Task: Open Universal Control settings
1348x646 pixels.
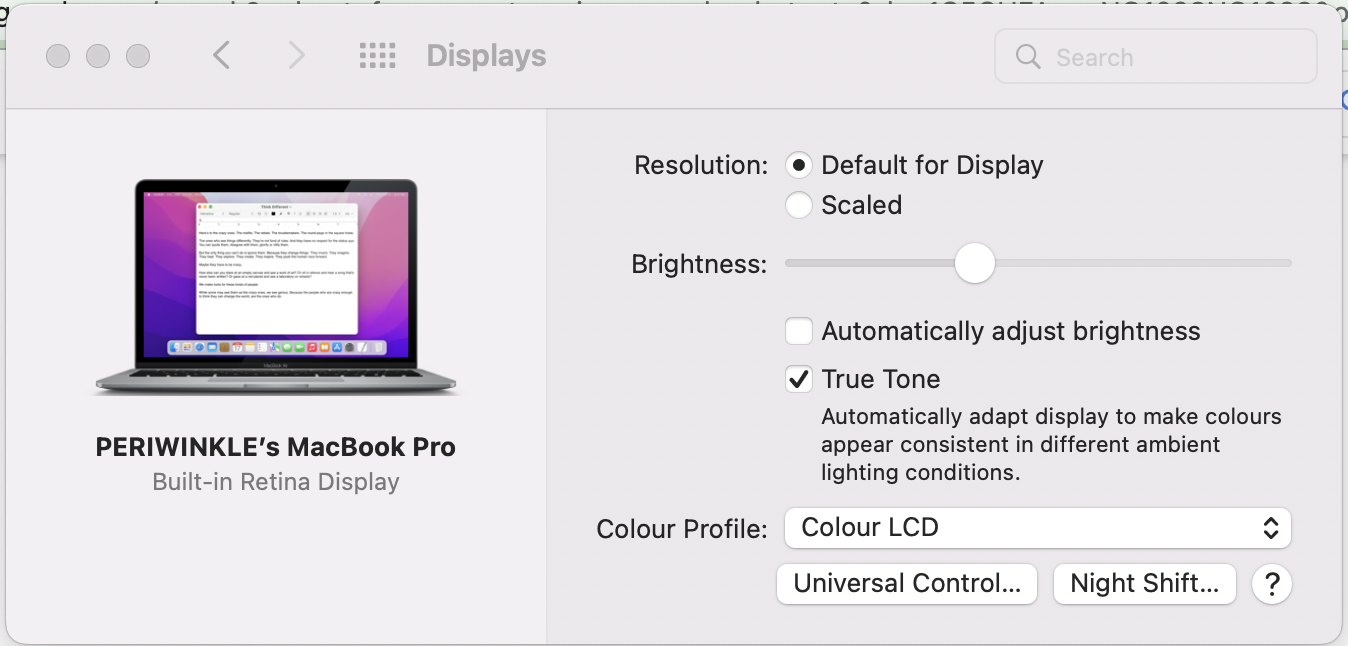Action: pos(907,584)
